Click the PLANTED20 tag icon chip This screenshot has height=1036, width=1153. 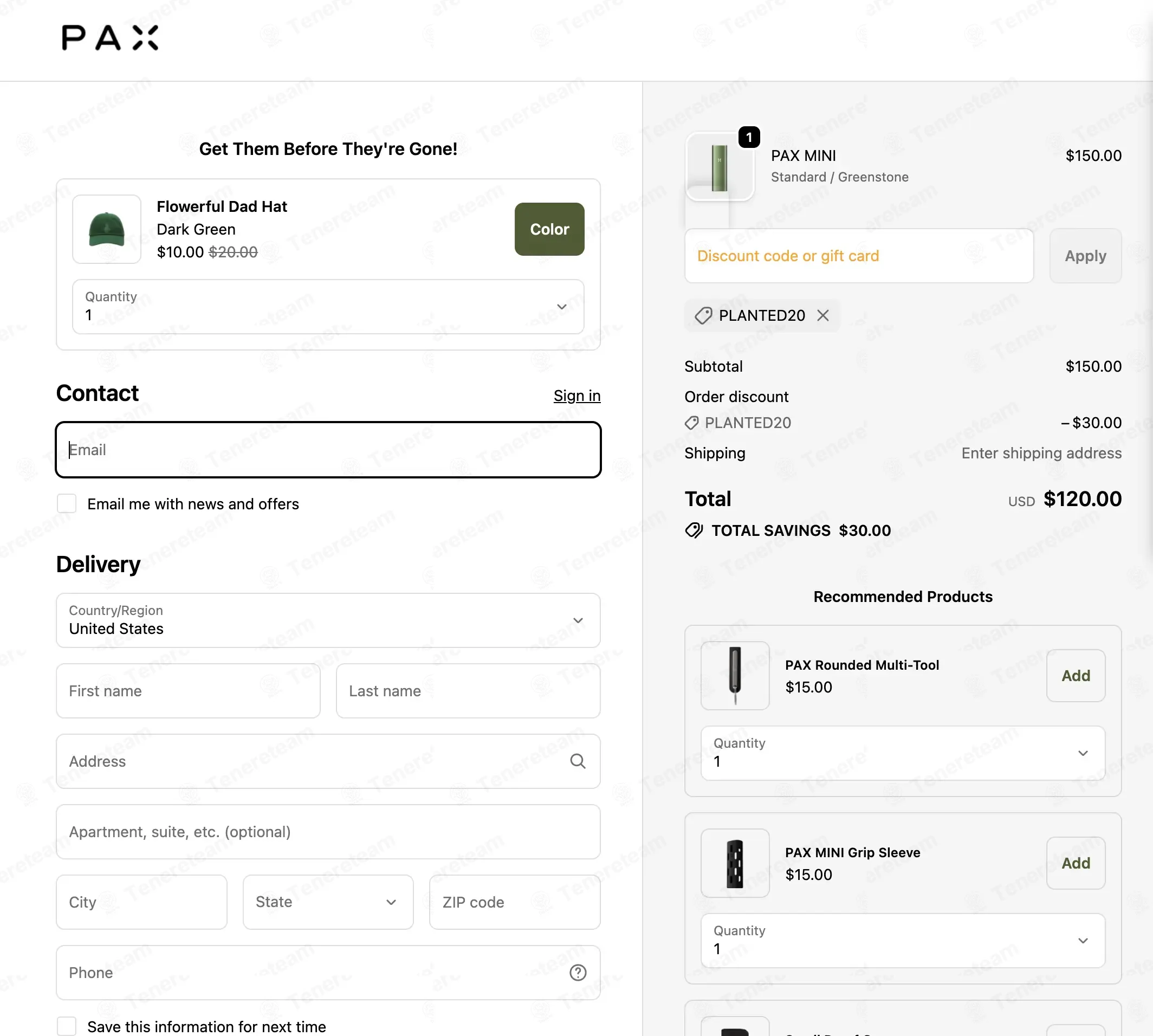762,315
